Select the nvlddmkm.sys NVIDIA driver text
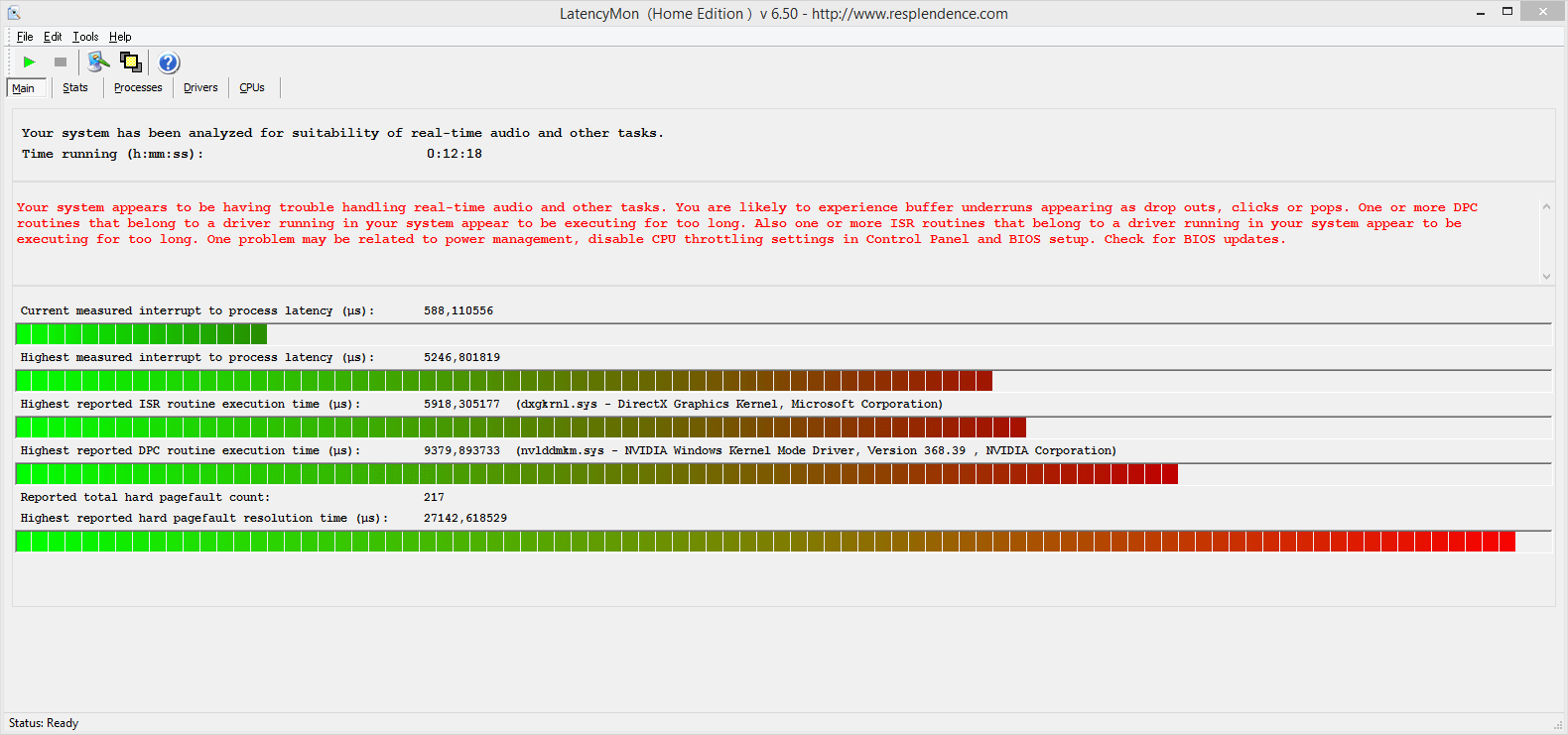The image size is (1568, 735). 816,450
